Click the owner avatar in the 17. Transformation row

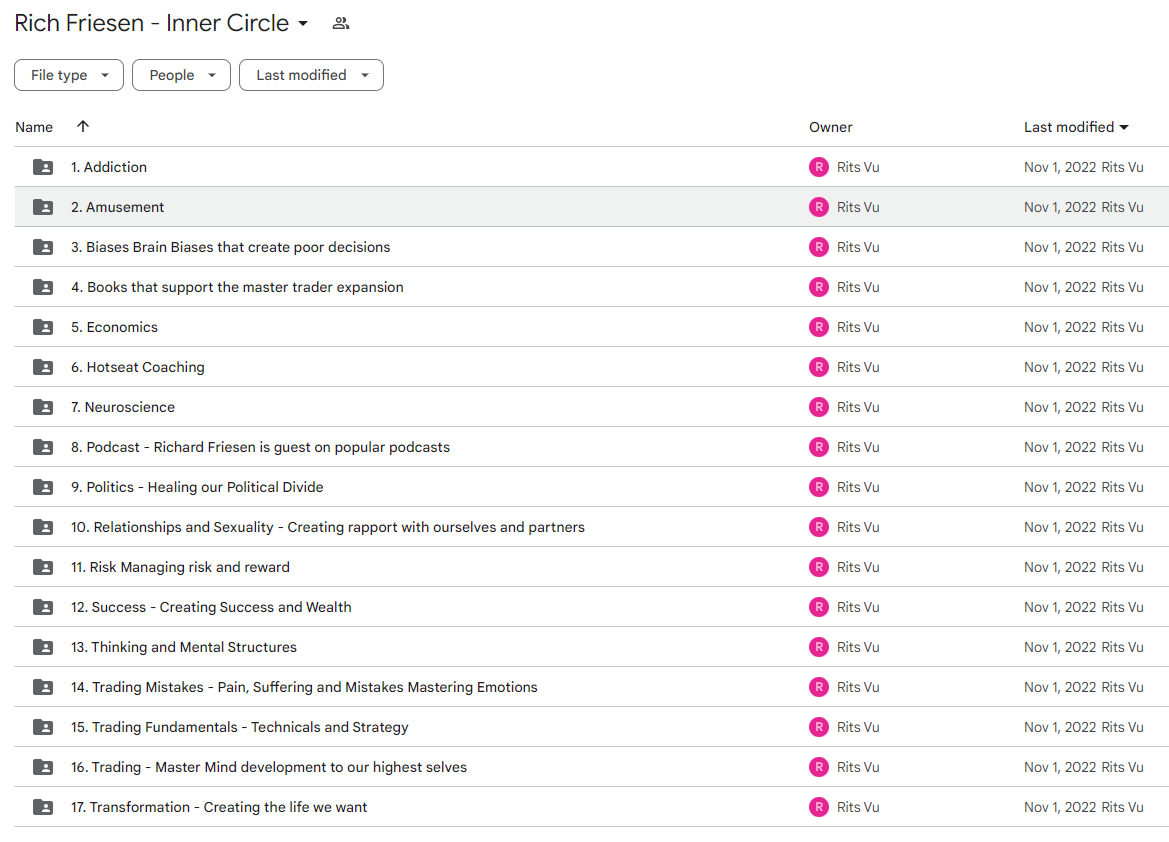point(819,808)
